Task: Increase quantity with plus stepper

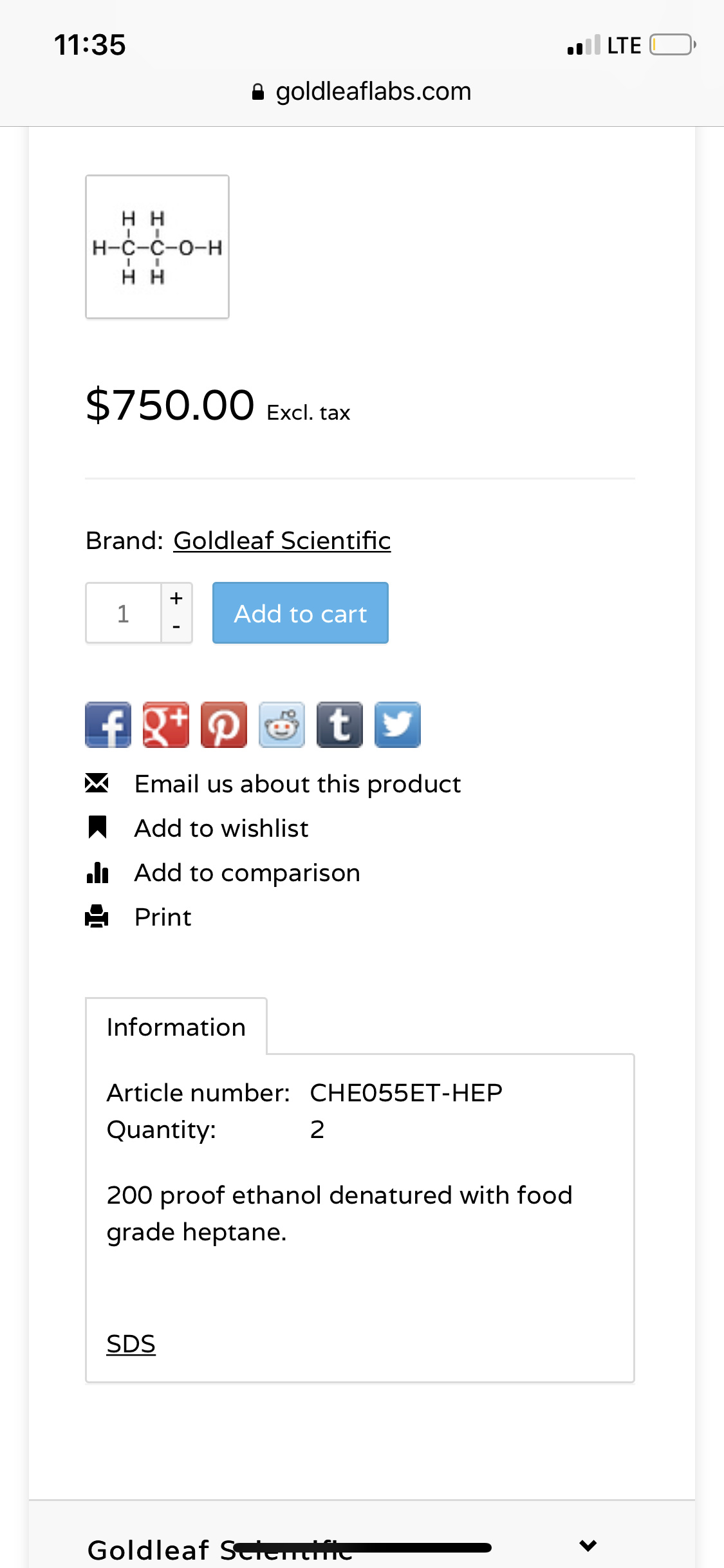Action: 176,598
